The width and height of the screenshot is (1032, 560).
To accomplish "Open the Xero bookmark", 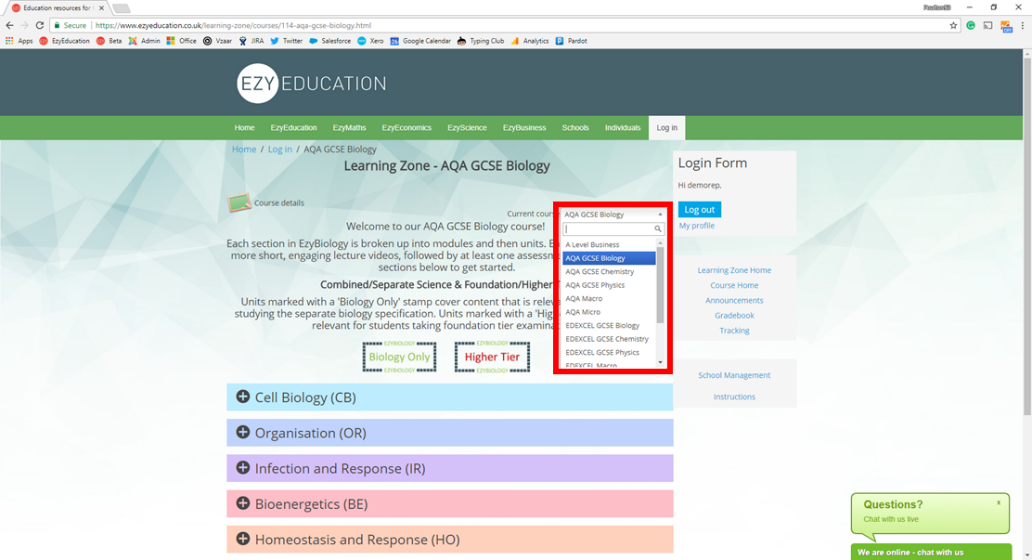I will point(370,41).
